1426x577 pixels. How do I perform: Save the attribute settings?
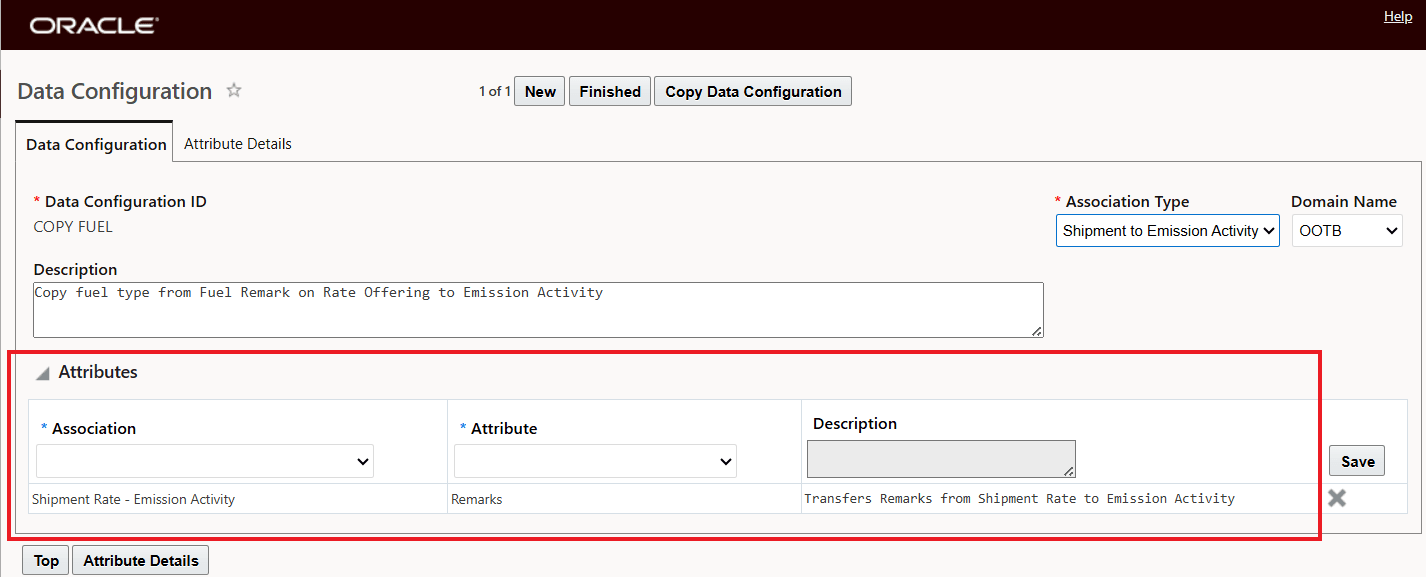click(1357, 461)
